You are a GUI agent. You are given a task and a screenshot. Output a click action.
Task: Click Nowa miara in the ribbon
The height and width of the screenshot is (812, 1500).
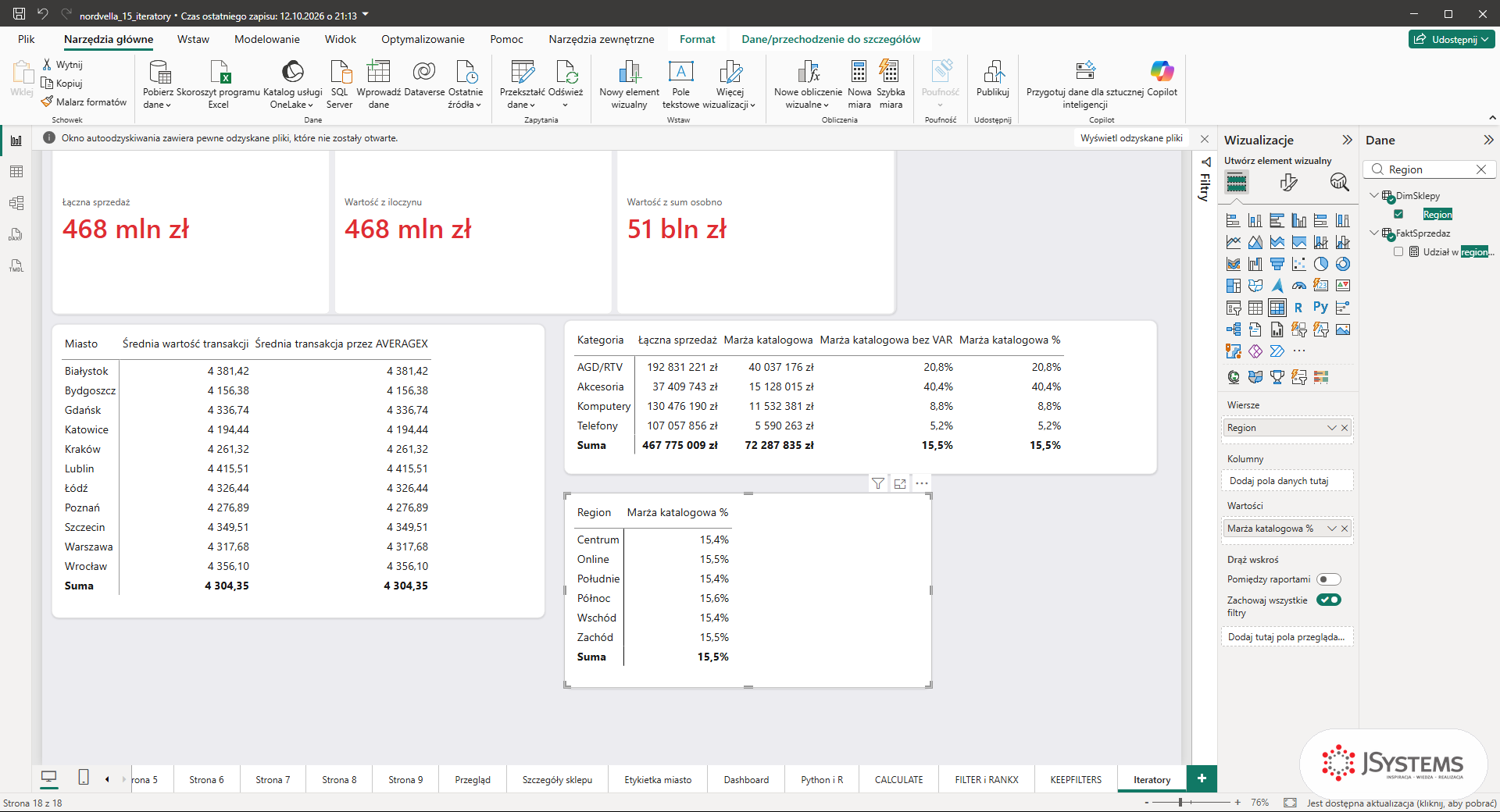[x=859, y=84]
